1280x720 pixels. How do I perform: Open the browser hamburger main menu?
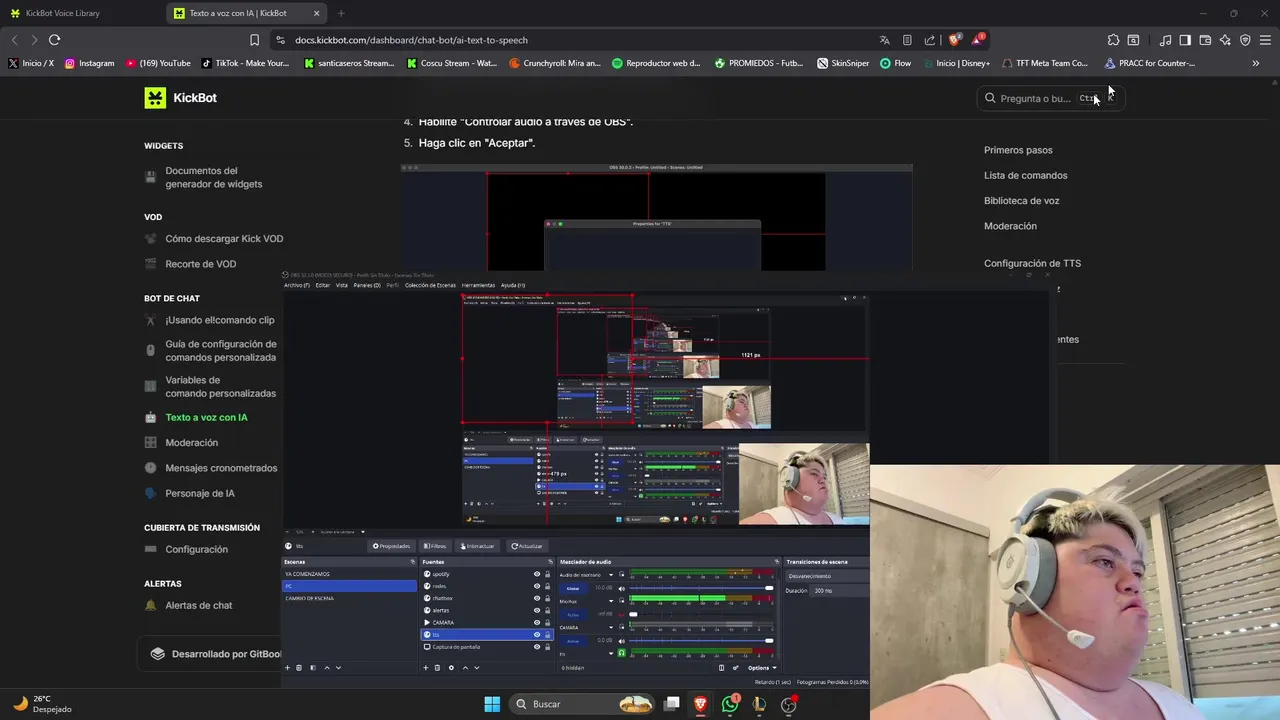pos(1265,40)
